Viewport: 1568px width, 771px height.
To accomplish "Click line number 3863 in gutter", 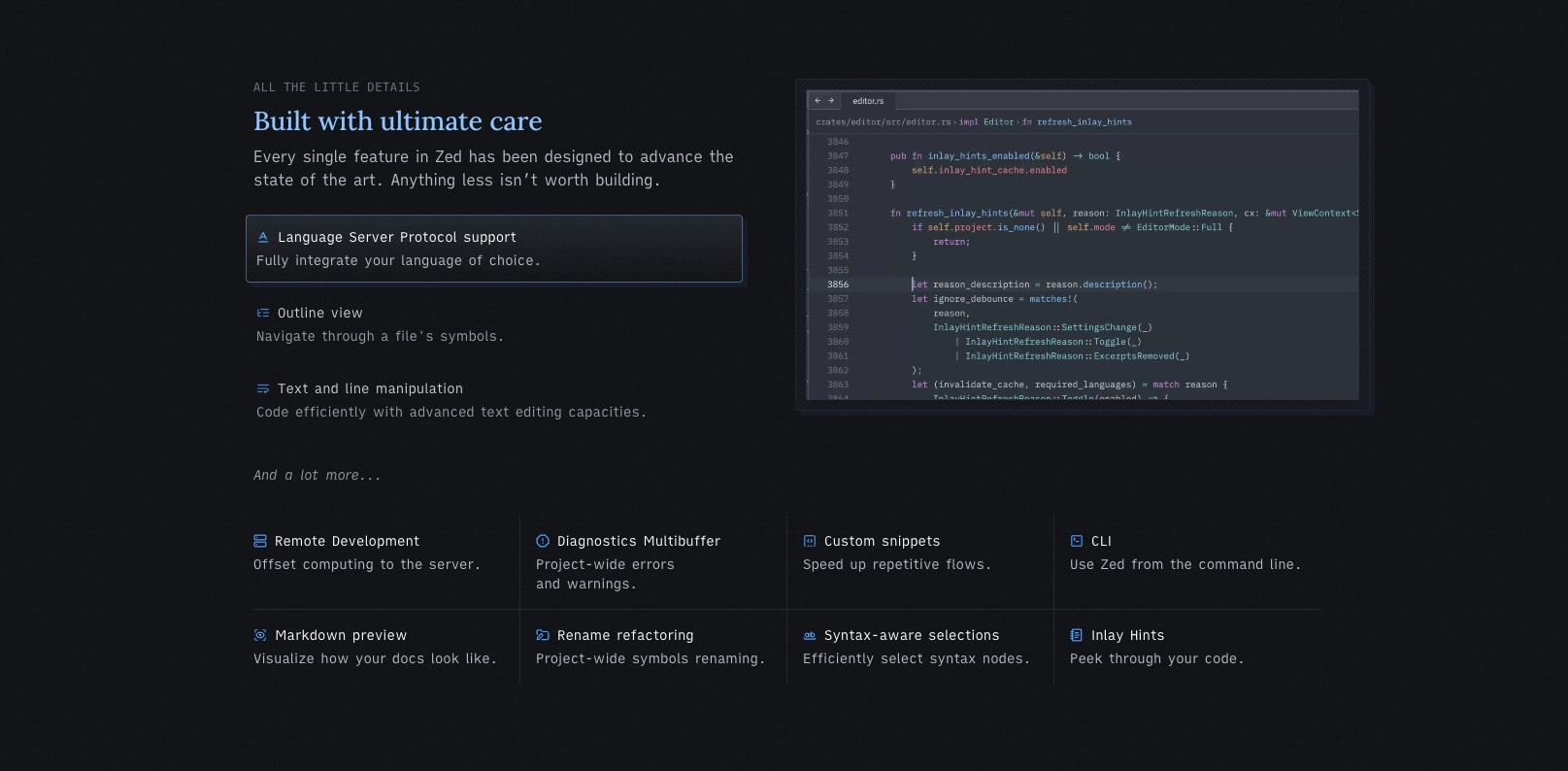I will click(x=838, y=385).
